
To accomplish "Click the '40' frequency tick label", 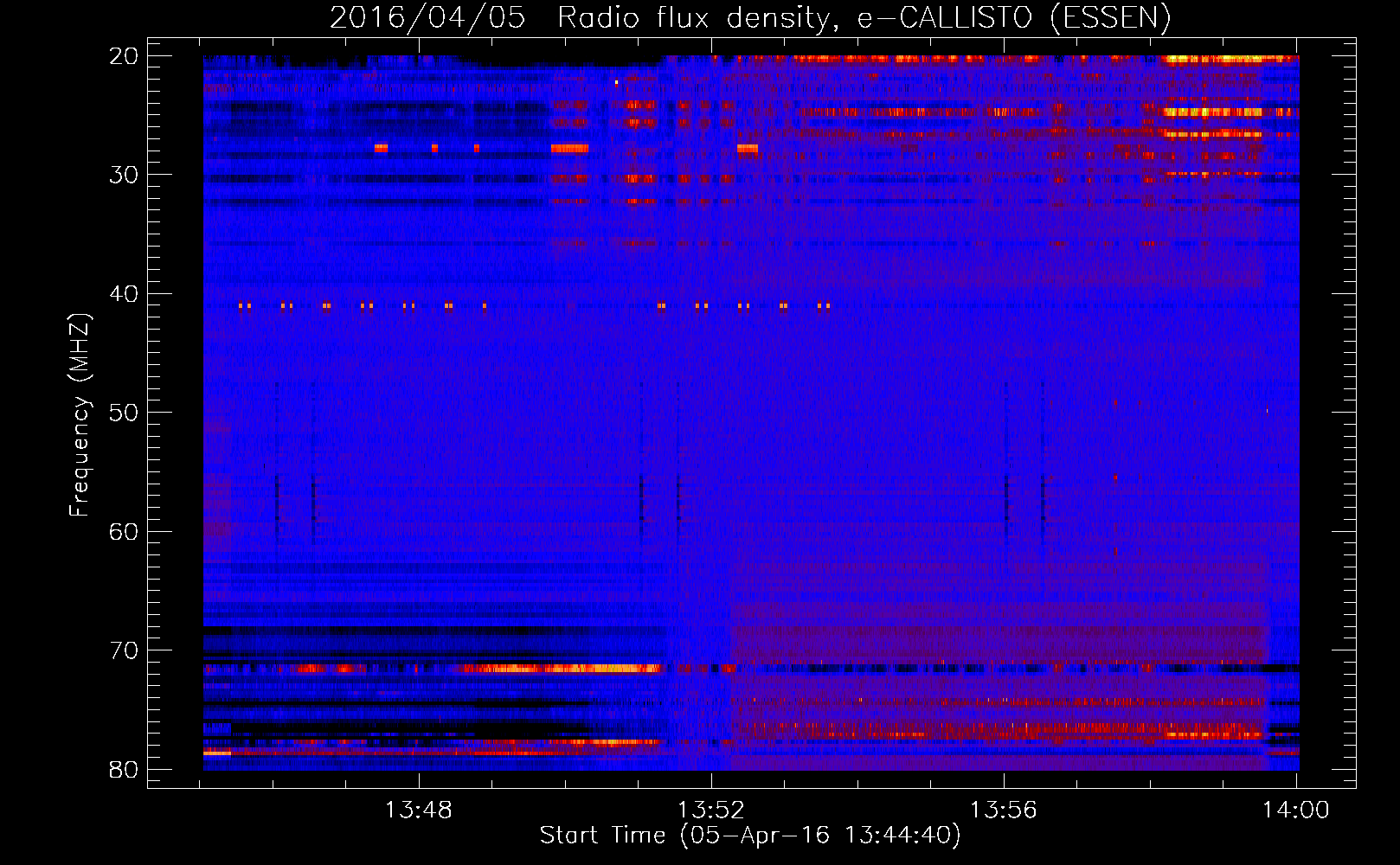I will pos(125,294).
